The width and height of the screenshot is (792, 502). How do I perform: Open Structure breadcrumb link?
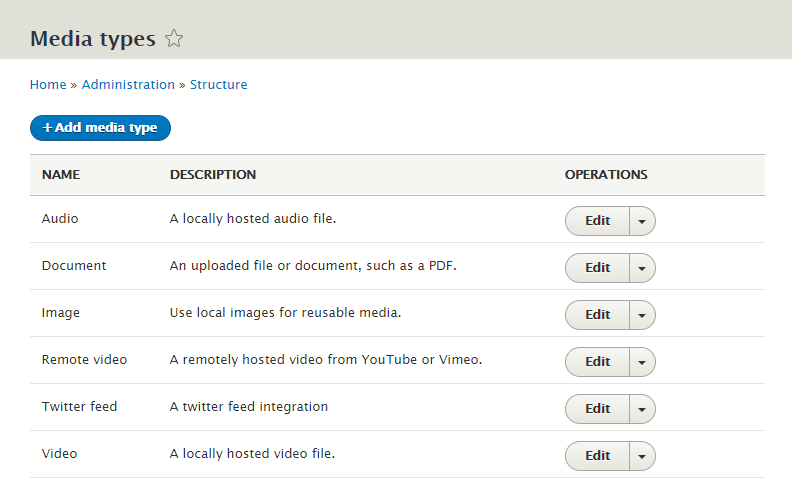pyautogui.click(x=219, y=84)
